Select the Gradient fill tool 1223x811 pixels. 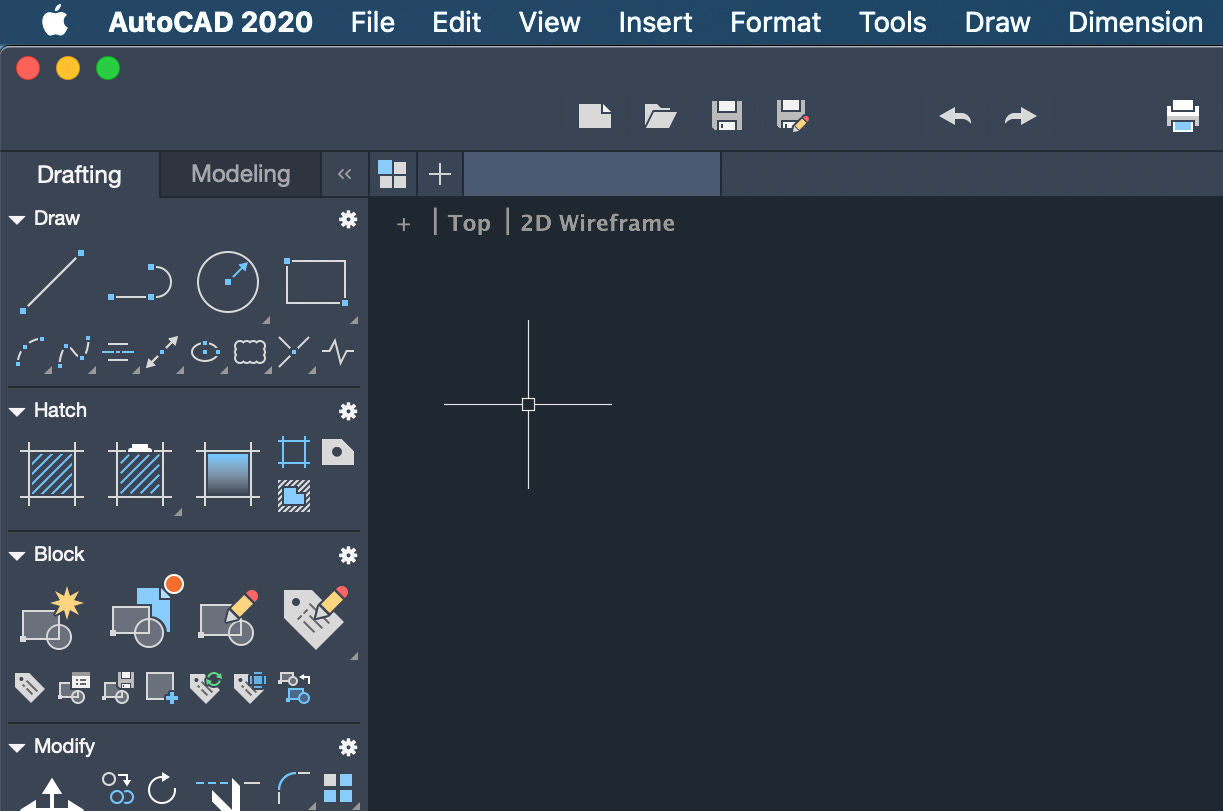(x=228, y=474)
